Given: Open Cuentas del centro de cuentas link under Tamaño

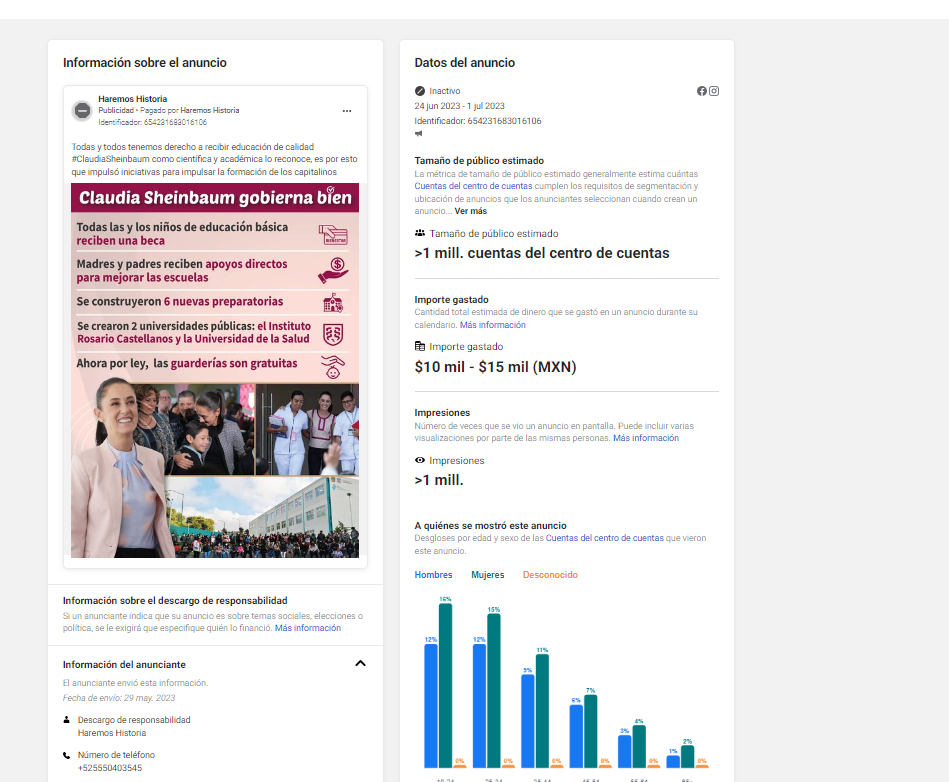Looking at the screenshot, I should [x=473, y=186].
